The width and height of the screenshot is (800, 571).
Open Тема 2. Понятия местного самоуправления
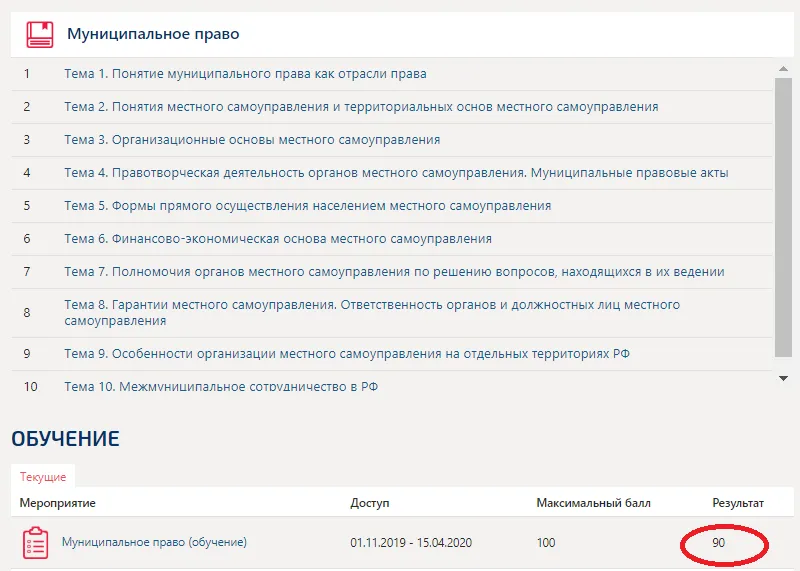coord(361,107)
